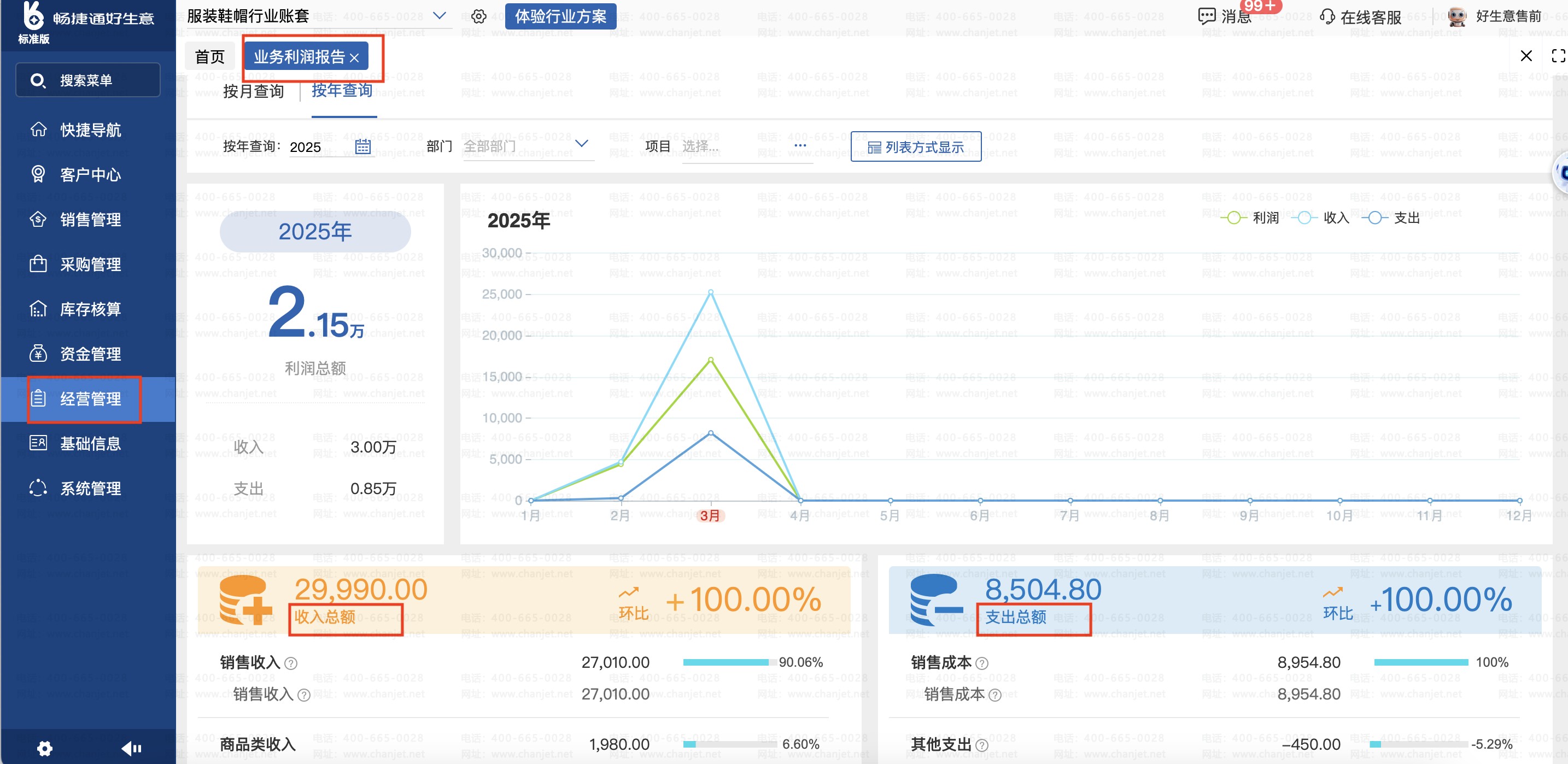Click the 2025年 year pill
The image size is (1568, 764).
coord(315,232)
